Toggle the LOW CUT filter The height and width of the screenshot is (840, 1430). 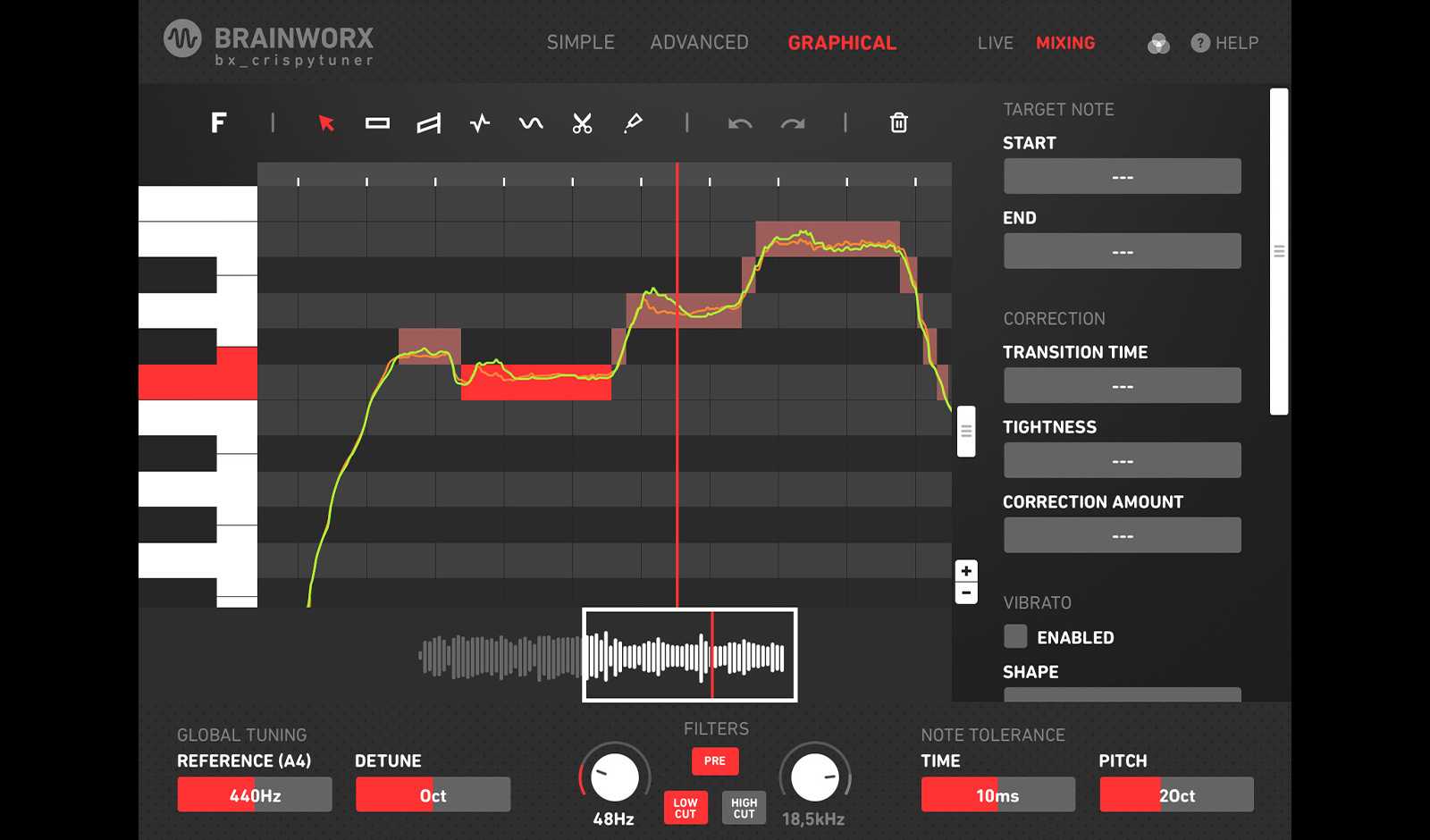click(x=685, y=808)
